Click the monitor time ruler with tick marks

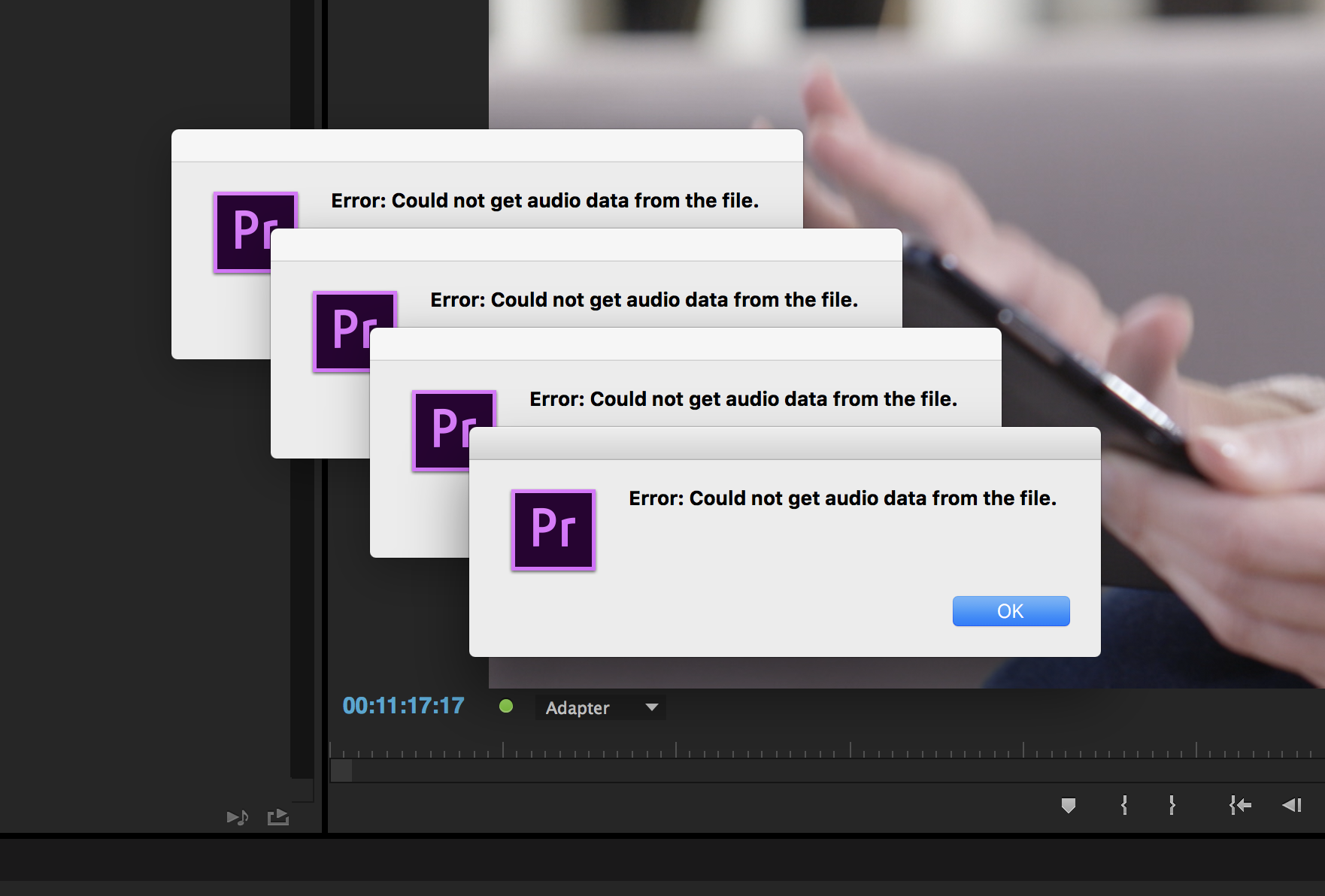[826, 749]
